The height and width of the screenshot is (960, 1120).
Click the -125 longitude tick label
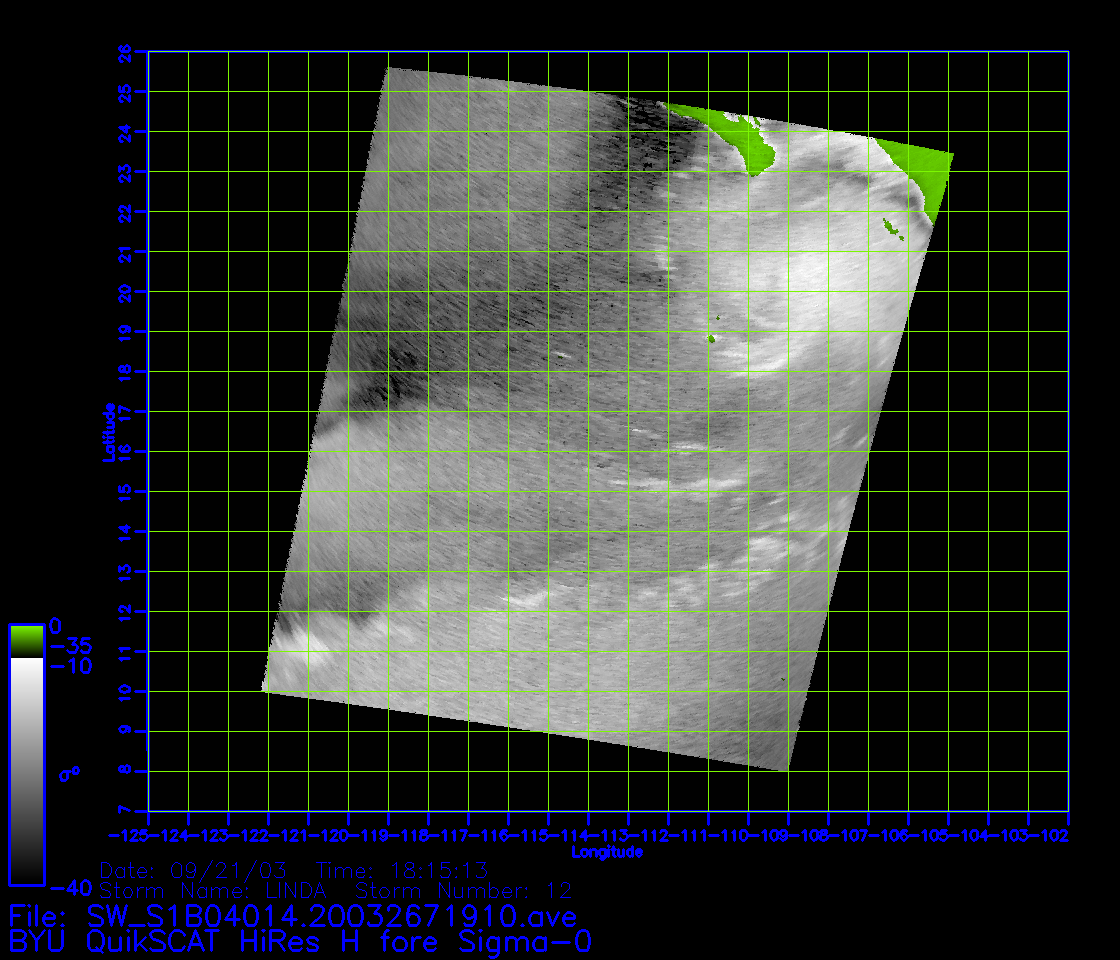coord(128,834)
